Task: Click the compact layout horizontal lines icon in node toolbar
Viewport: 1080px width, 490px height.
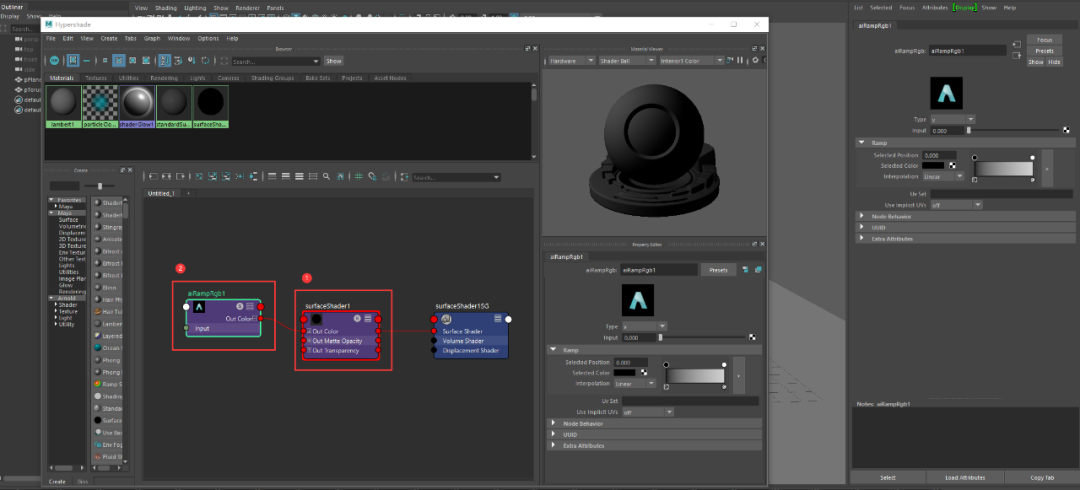Action: tap(272, 176)
